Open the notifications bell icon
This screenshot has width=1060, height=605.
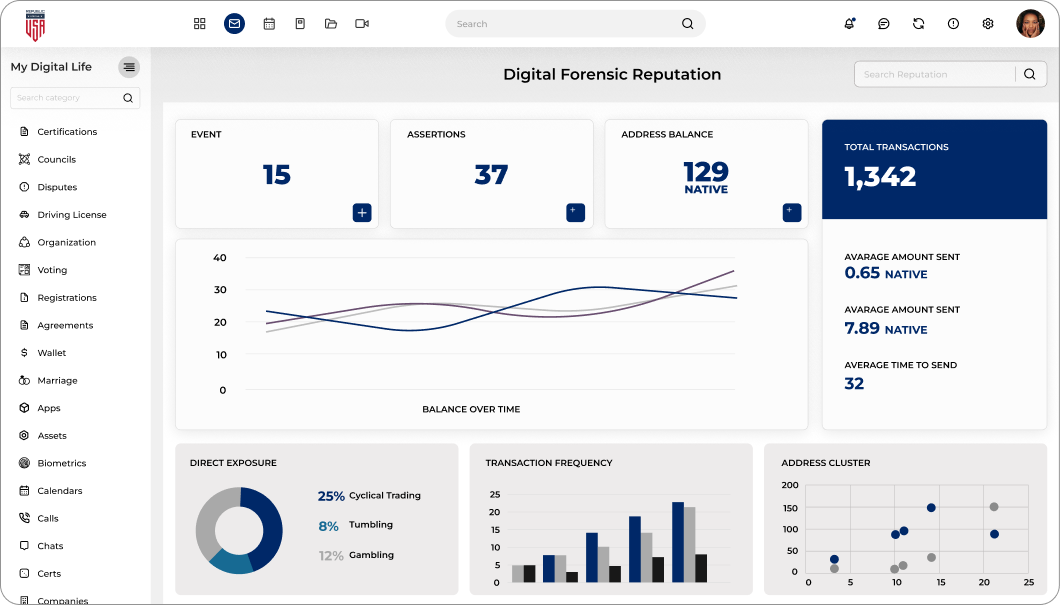849,23
